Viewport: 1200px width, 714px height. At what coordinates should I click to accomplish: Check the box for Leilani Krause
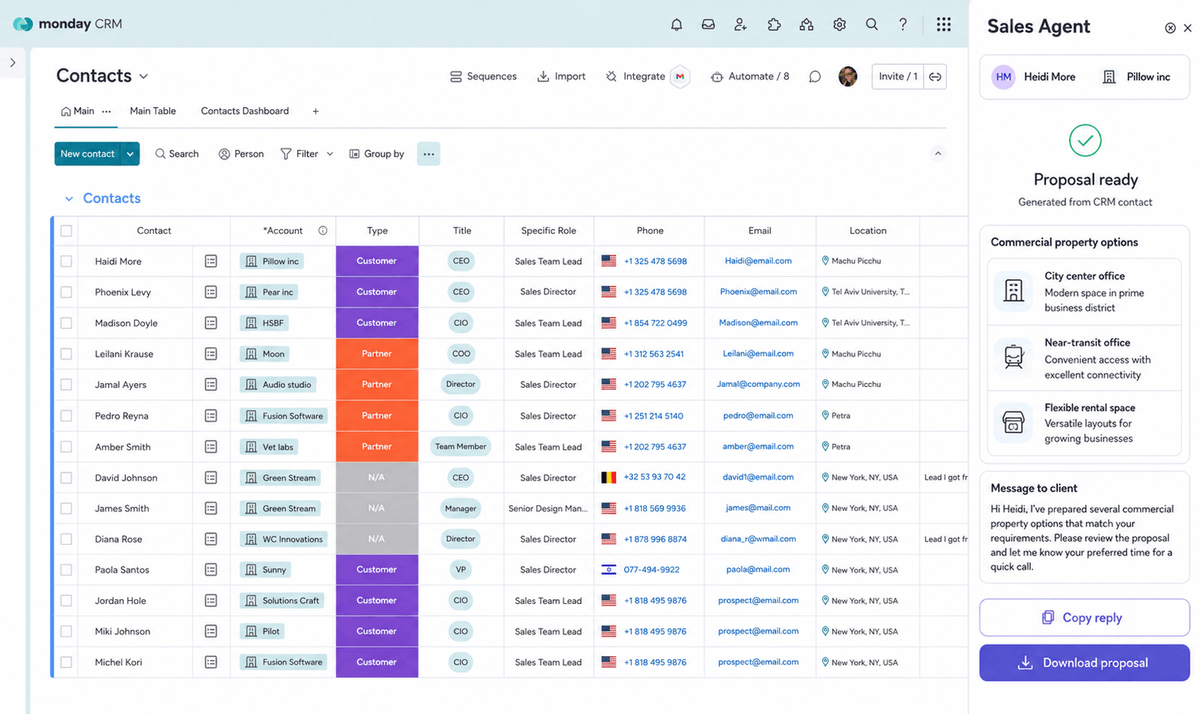tap(66, 354)
